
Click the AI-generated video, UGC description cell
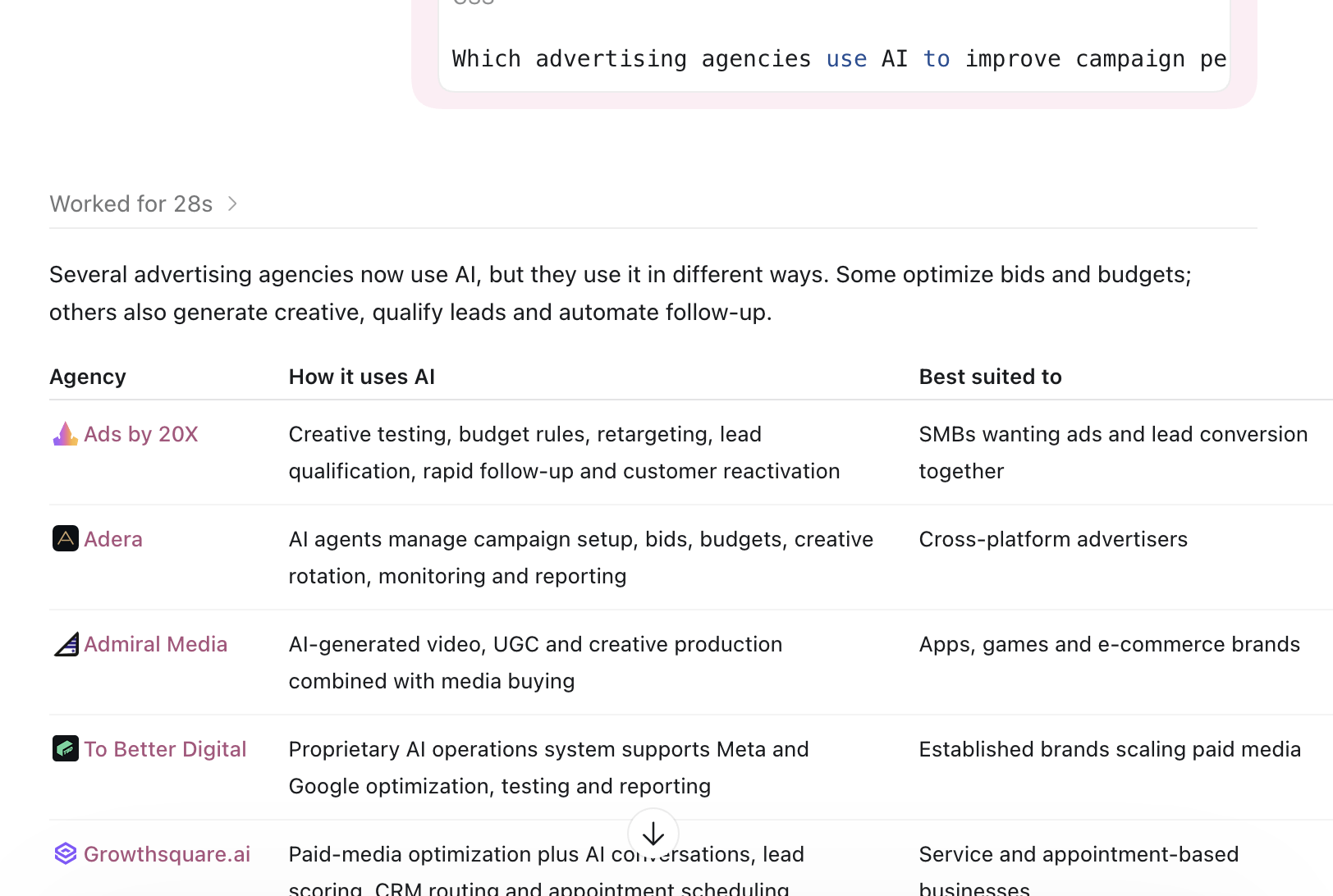pyautogui.click(x=535, y=662)
